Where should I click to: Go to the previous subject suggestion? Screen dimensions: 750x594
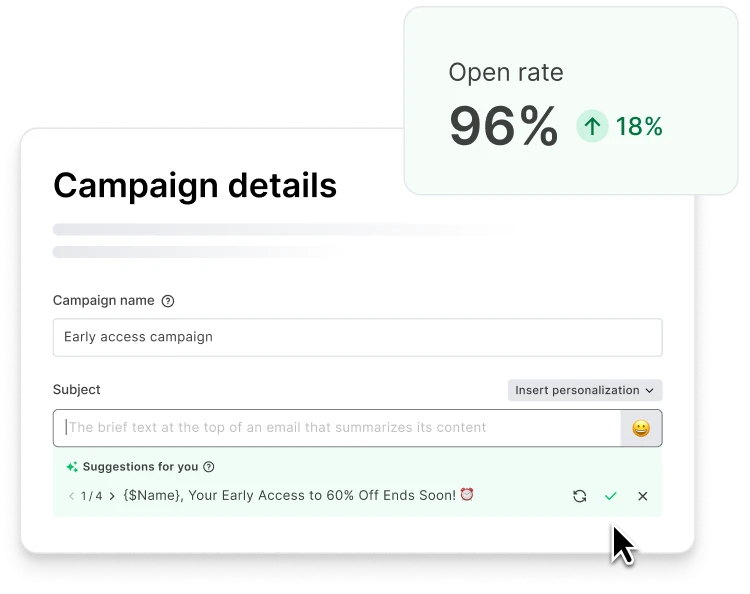[71, 496]
